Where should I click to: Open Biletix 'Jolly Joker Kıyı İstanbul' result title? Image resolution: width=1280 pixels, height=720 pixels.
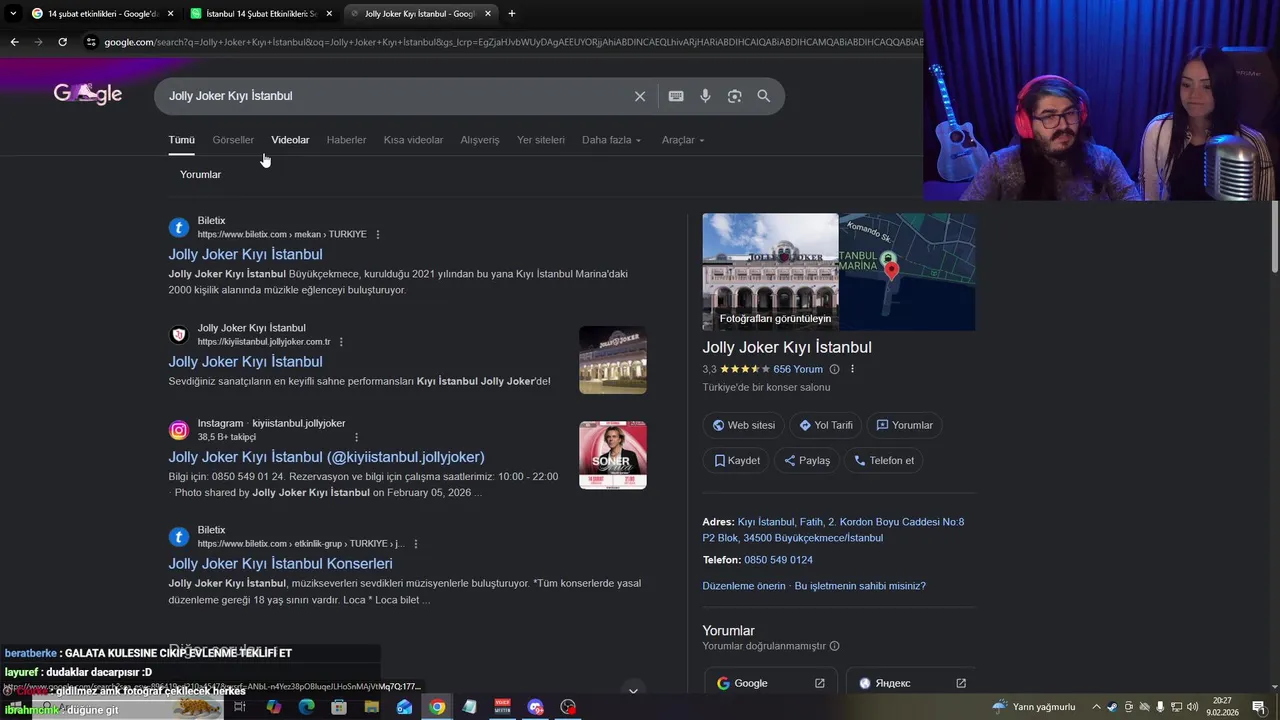pos(245,254)
